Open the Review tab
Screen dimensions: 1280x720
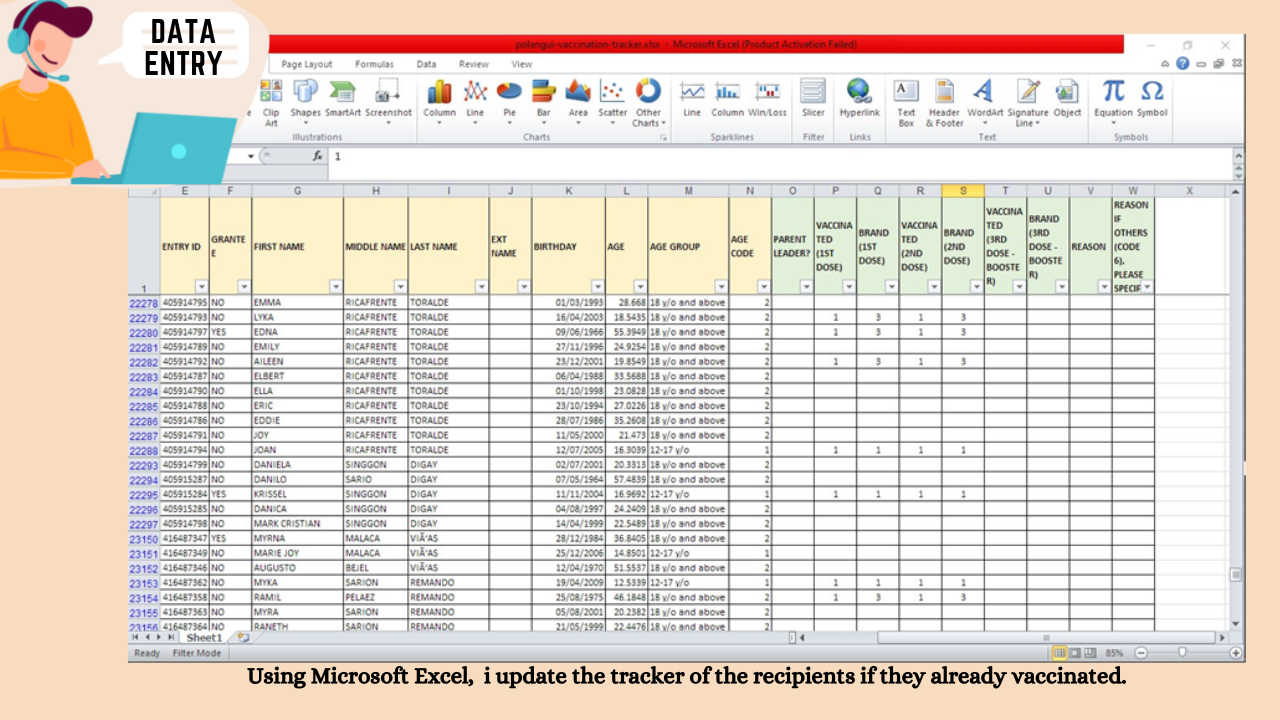point(474,64)
